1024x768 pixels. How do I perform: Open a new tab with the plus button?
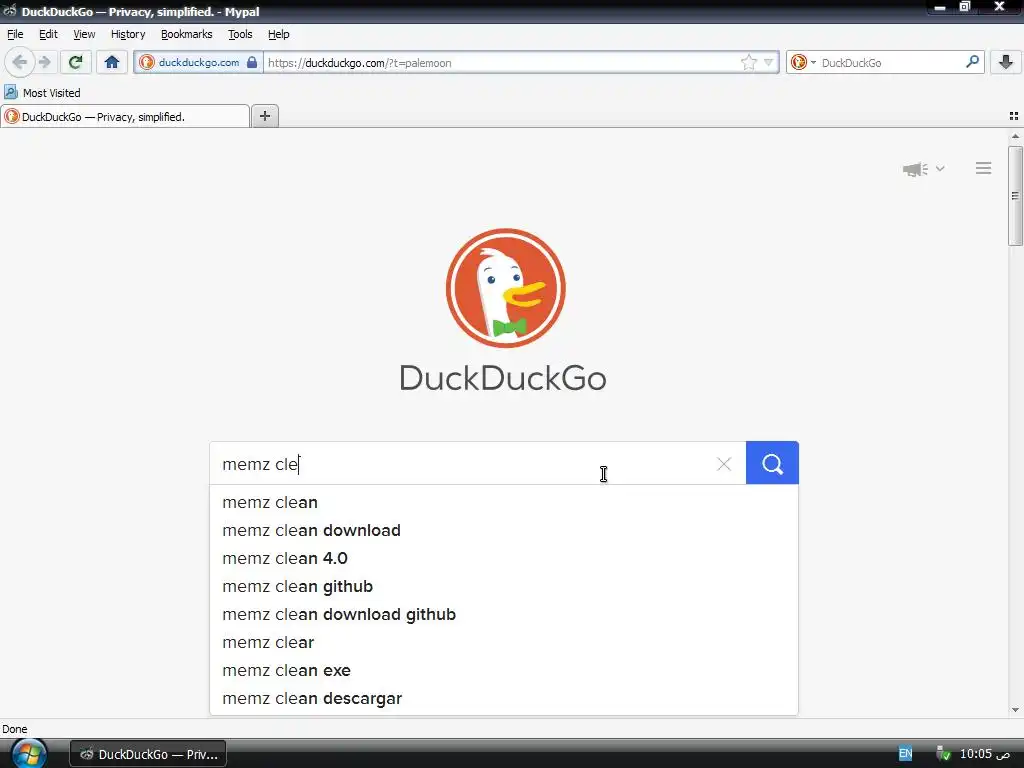[264, 116]
